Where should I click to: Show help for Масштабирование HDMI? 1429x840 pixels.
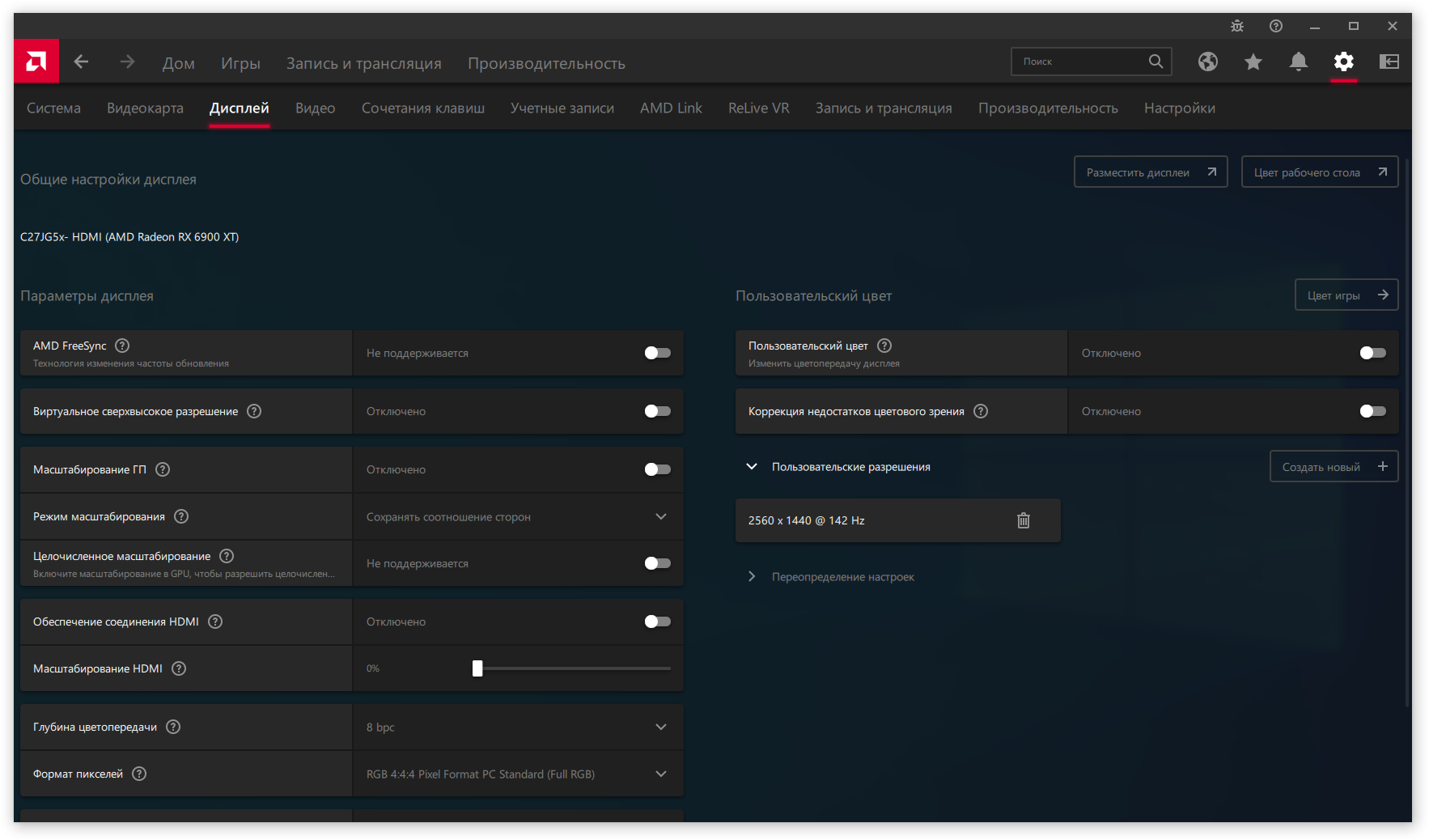179,668
